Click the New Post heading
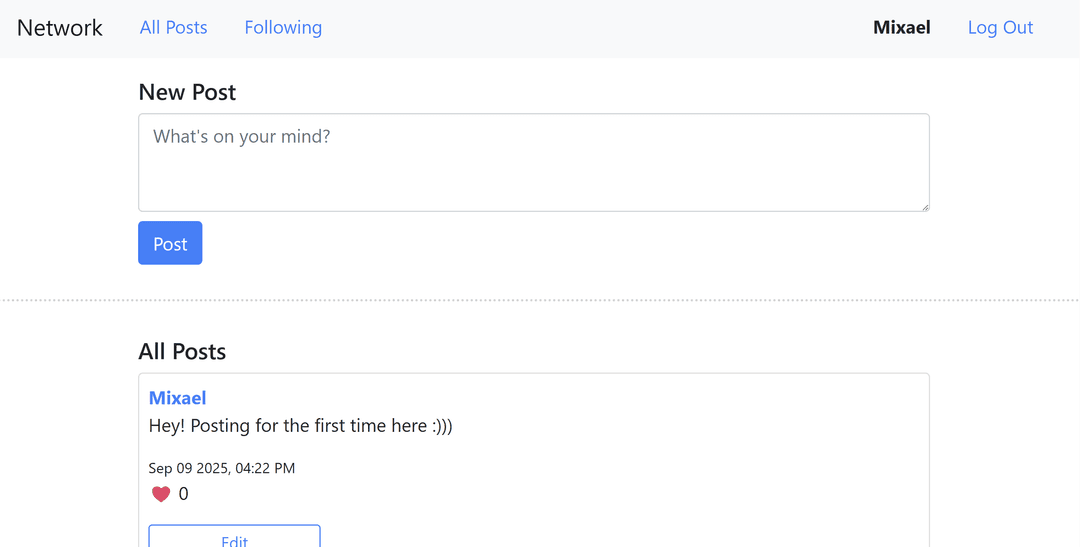 [x=187, y=92]
